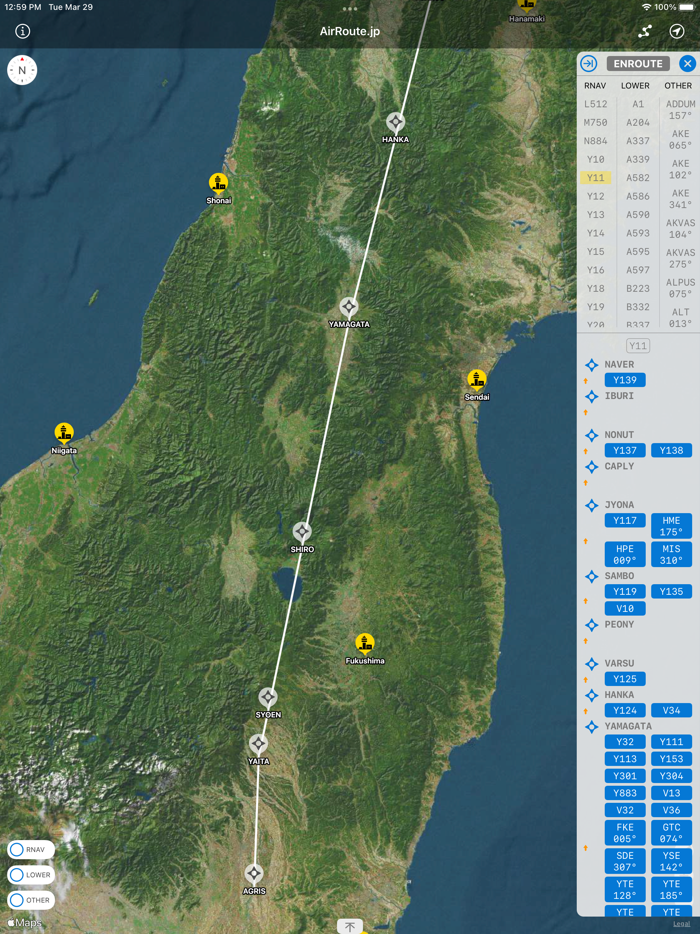The width and height of the screenshot is (700, 934).
Task: Toggle the OTHER layer switch
Action: (x=31, y=900)
